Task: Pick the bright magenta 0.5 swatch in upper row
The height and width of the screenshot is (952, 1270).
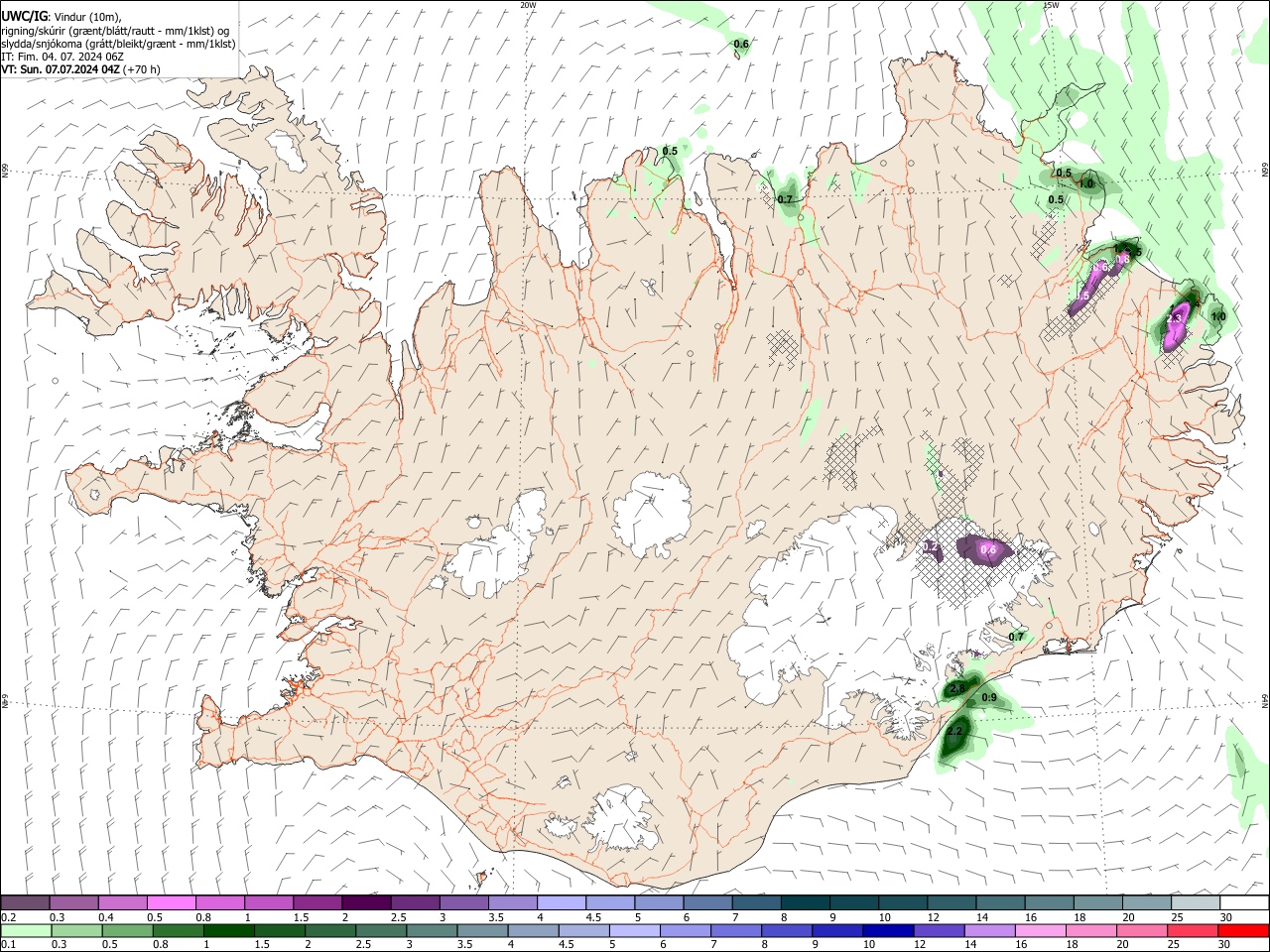Action: point(171,903)
